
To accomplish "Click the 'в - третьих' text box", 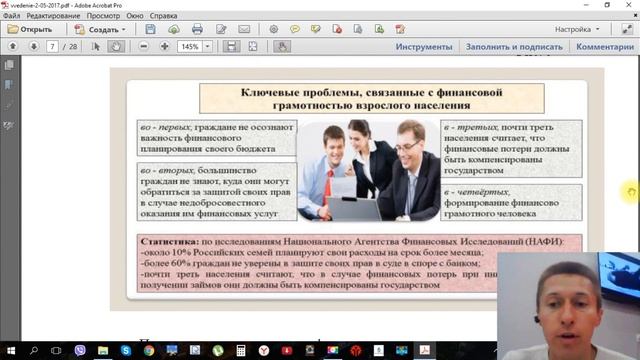I will (x=511, y=149).
